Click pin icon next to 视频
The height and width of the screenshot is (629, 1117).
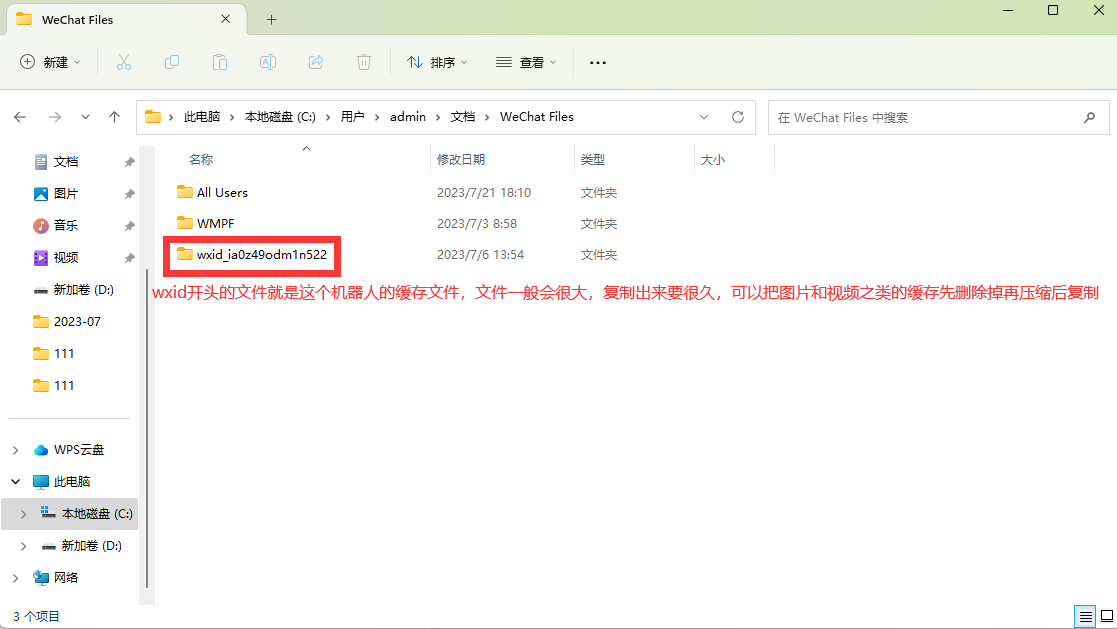pyautogui.click(x=129, y=259)
